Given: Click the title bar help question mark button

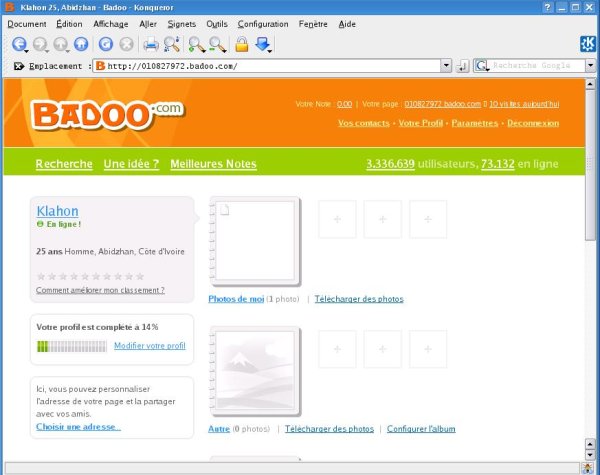Looking at the screenshot, I should click(x=548, y=7).
